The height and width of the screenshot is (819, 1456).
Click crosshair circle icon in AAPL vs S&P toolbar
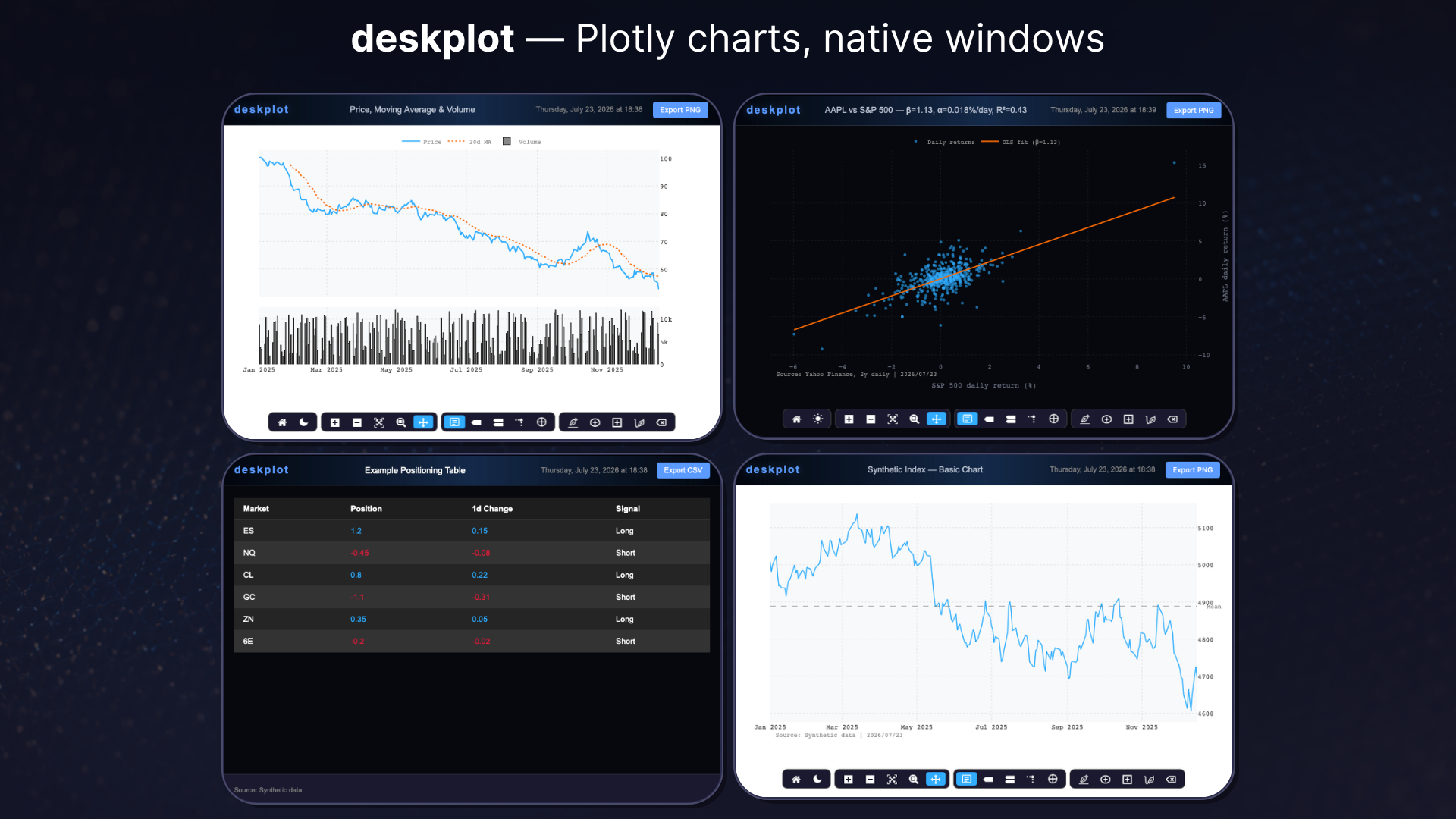pos(1054,419)
